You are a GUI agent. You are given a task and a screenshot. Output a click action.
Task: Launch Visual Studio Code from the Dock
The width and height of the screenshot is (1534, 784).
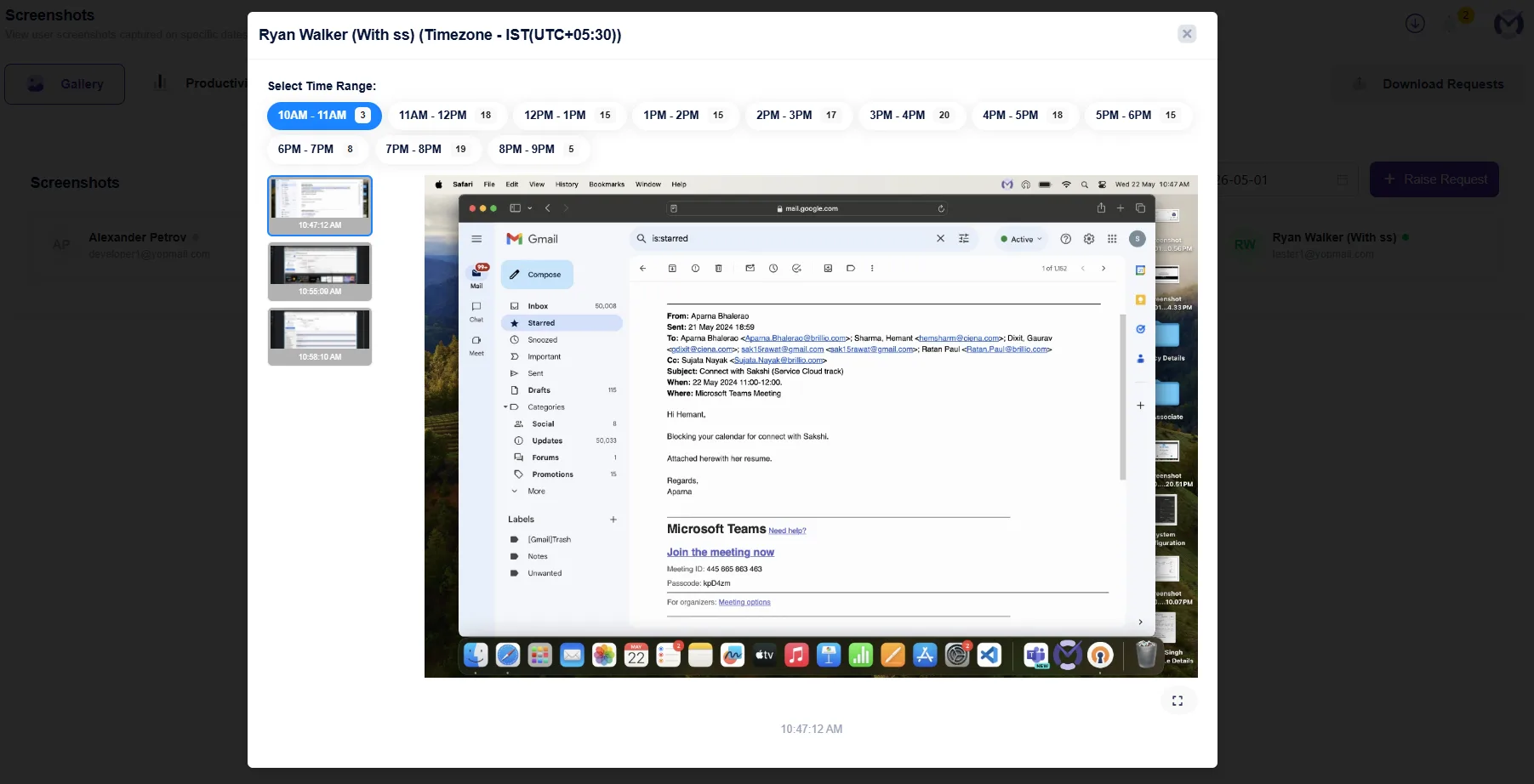pos(989,655)
